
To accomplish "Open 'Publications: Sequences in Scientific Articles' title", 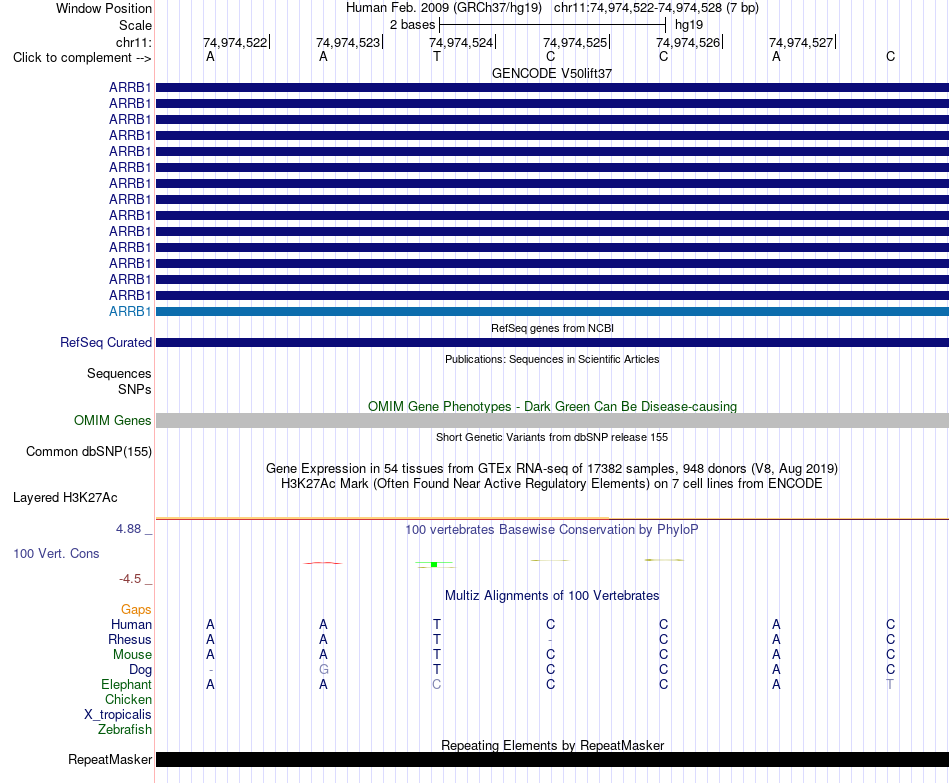I will [552, 359].
